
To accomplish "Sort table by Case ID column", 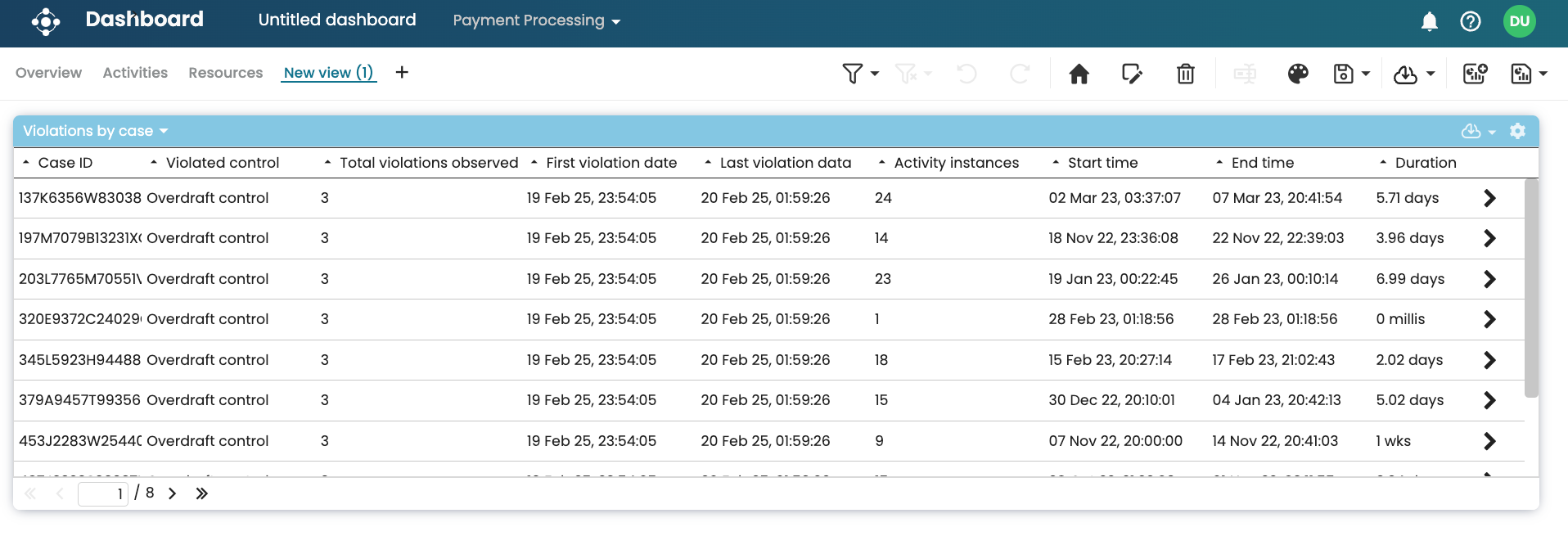I will click(65, 163).
